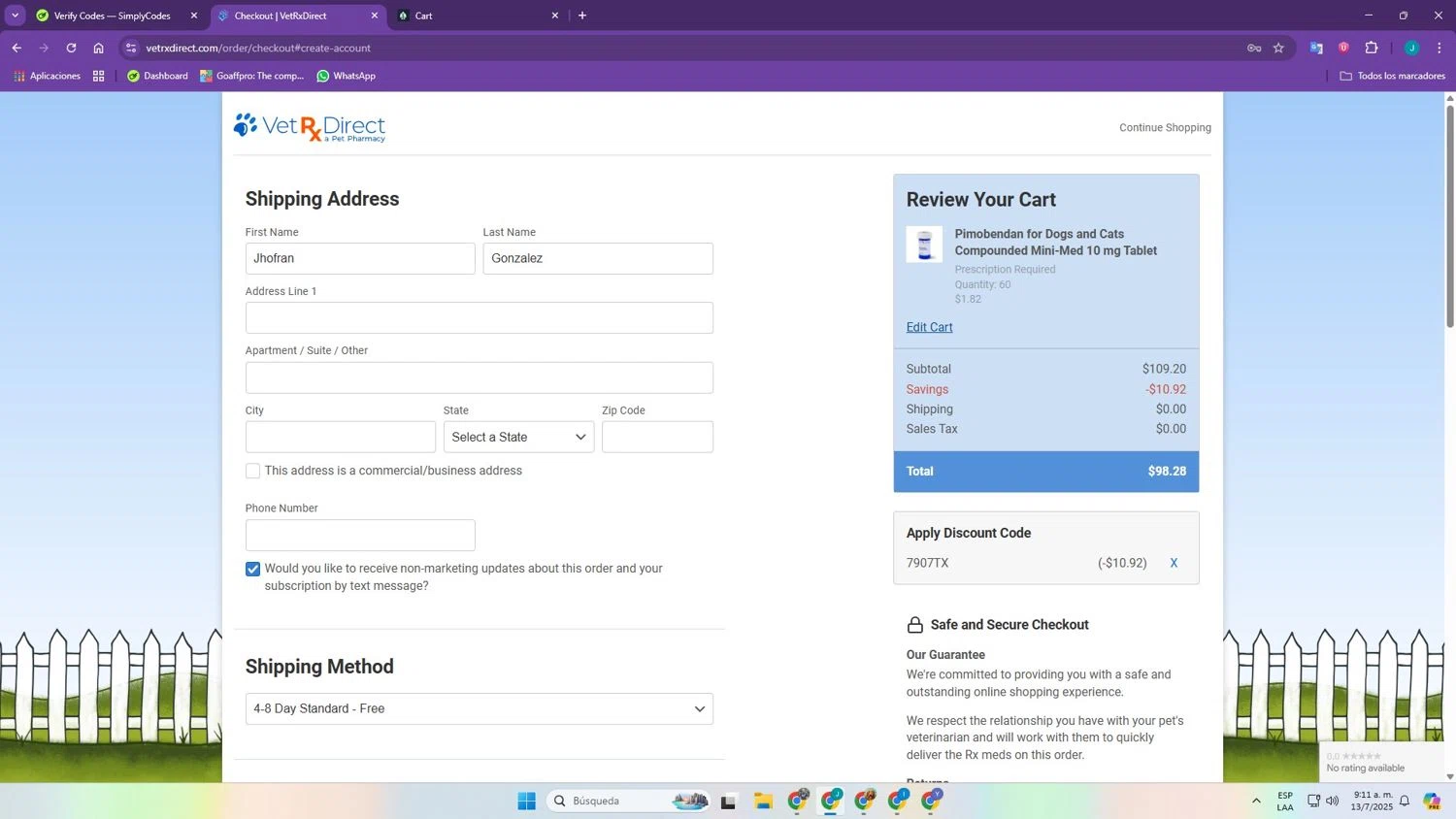Check the commercial/business address checkbox
Screen dimensions: 1456x819
pyautogui.click(x=252, y=471)
